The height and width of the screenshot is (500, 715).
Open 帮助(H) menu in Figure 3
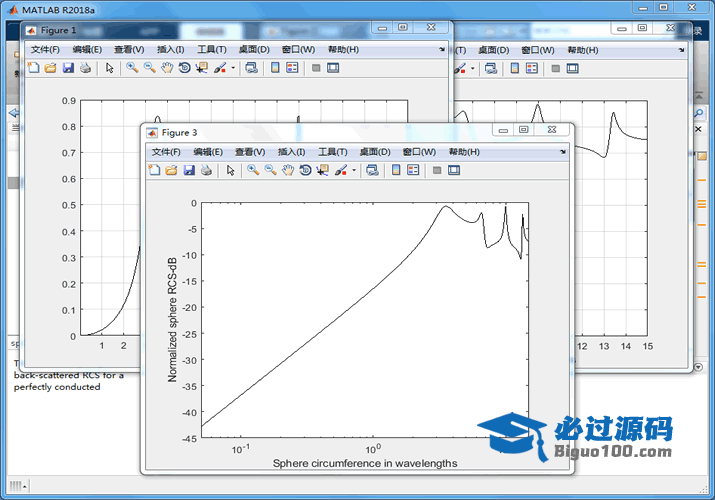[x=464, y=152]
